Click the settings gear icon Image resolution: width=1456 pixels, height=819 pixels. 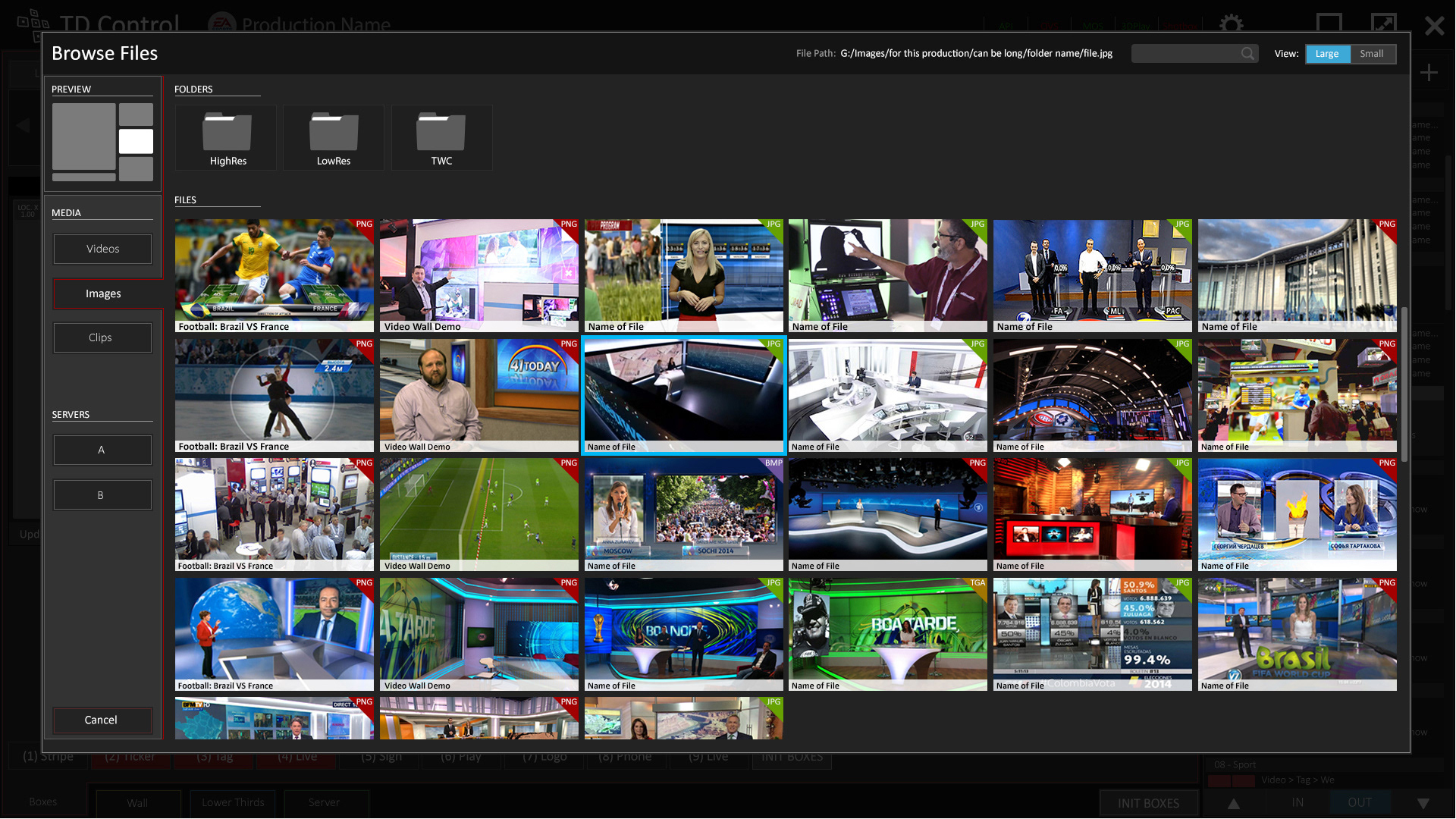tap(1231, 24)
